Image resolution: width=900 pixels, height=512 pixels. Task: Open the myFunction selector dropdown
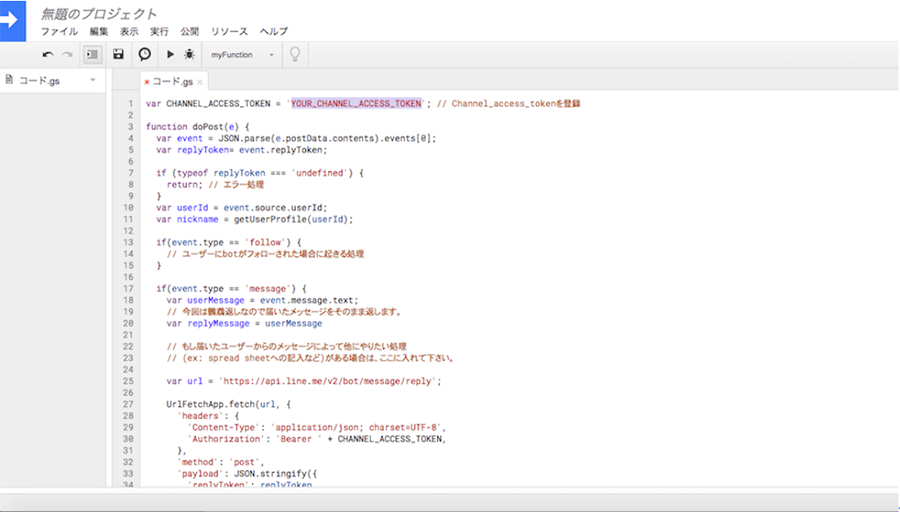click(242, 55)
